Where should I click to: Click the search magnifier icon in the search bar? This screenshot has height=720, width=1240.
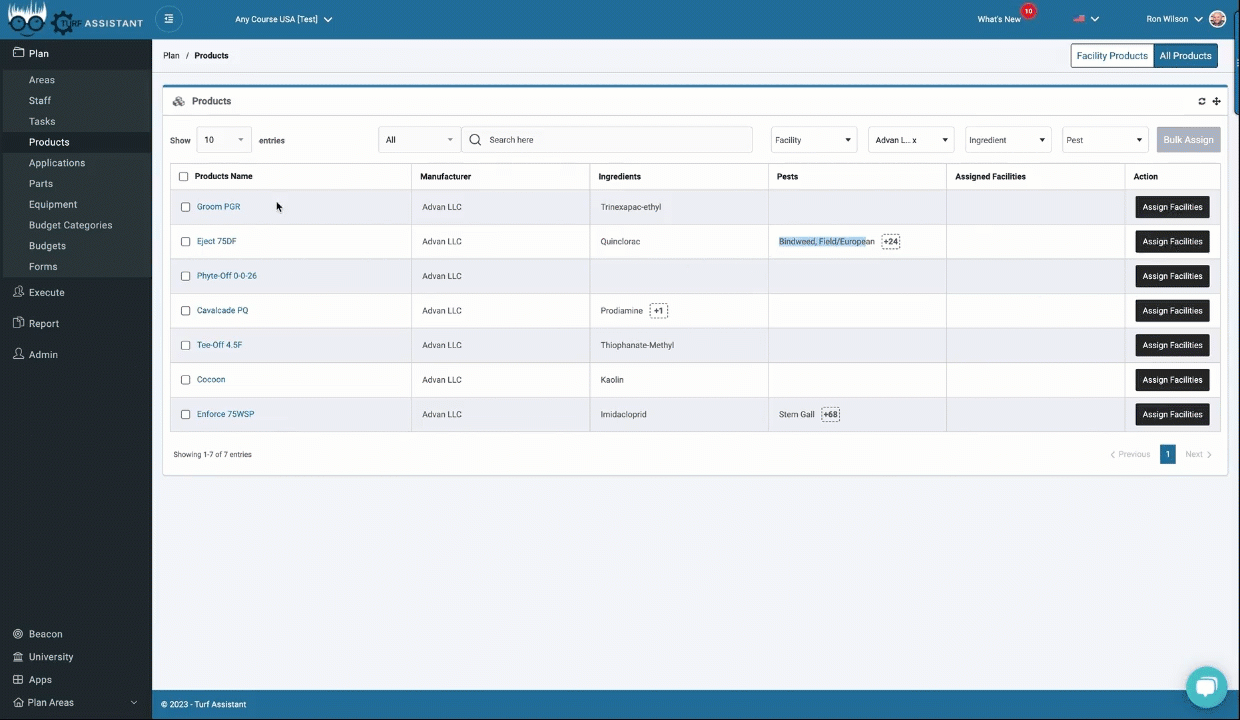click(475, 139)
